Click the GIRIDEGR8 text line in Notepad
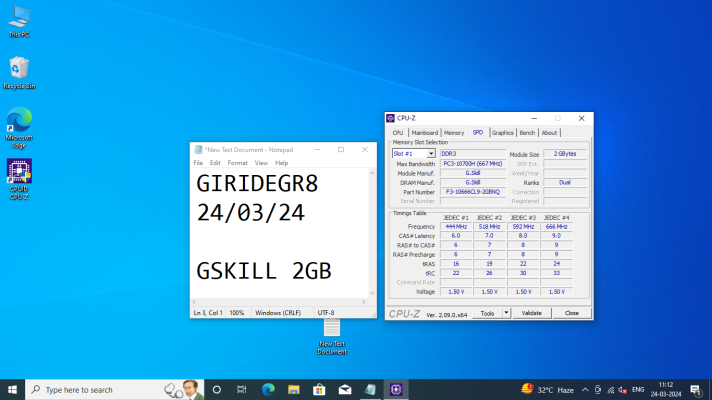Image resolution: width=712 pixels, height=400 pixels. pyautogui.click(x=257, y=184)
